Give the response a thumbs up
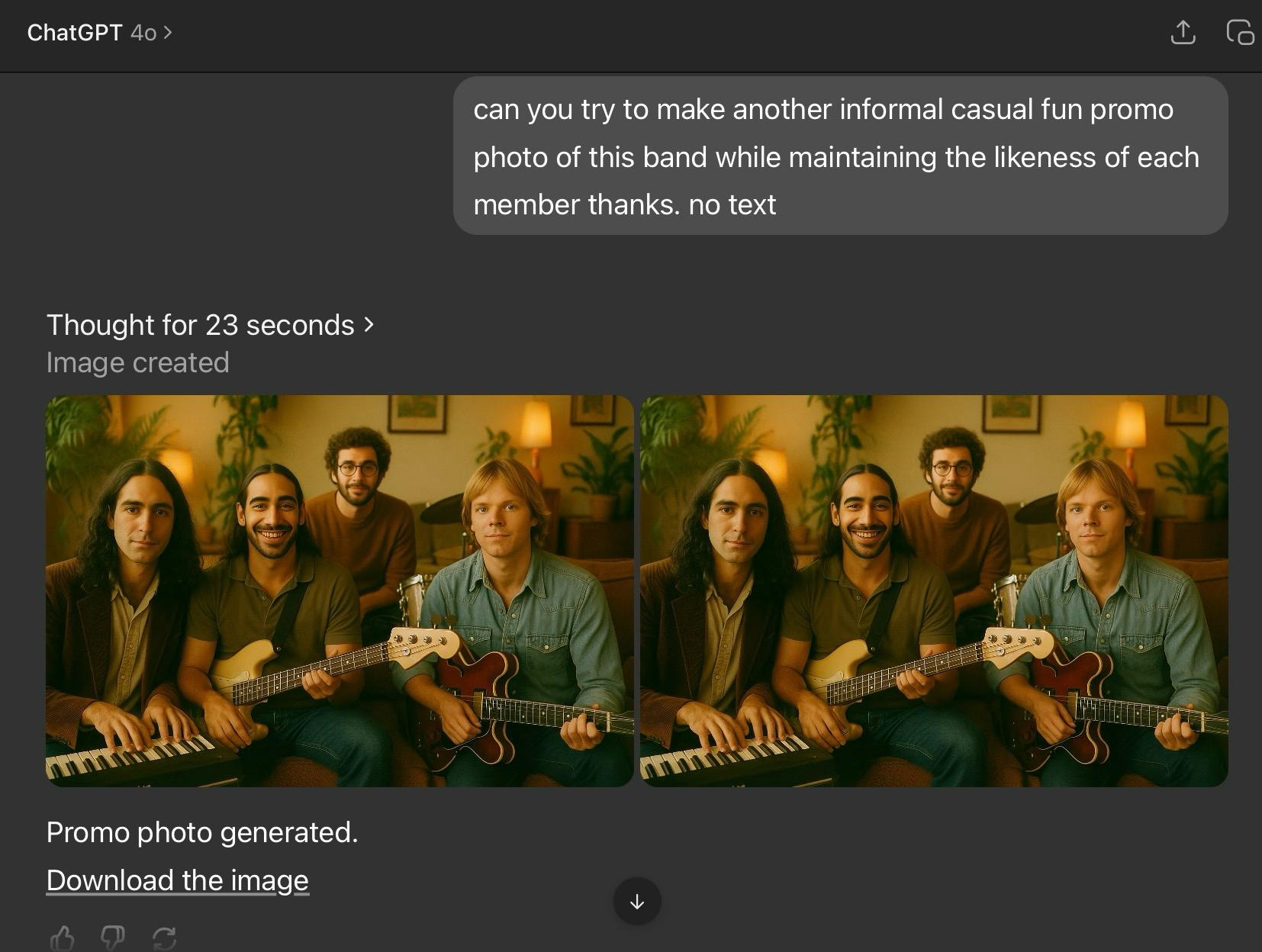1262x952 pixels. click(x=63, y=938)
